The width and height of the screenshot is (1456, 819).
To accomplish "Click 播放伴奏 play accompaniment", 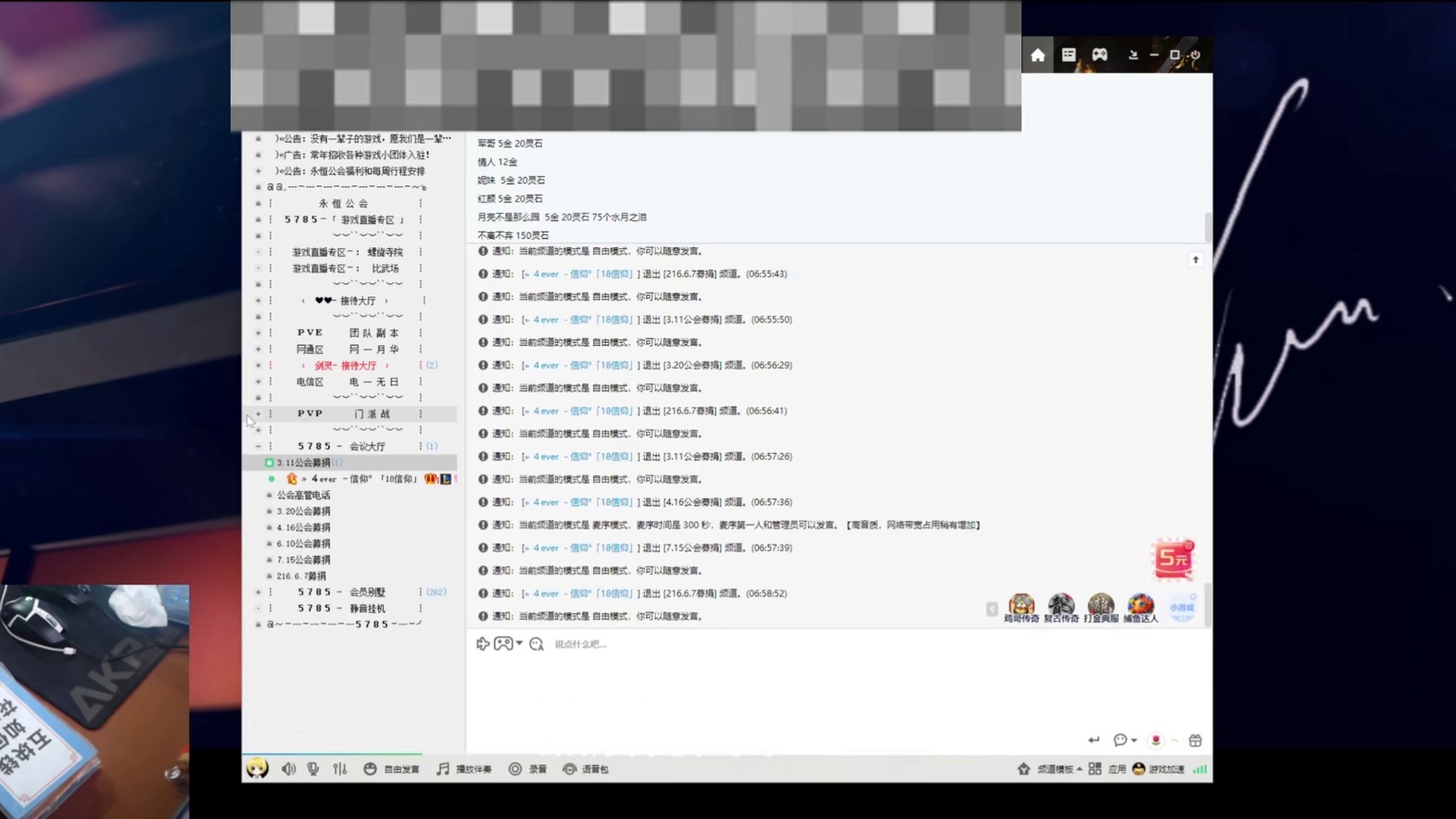I will (464, 769).
